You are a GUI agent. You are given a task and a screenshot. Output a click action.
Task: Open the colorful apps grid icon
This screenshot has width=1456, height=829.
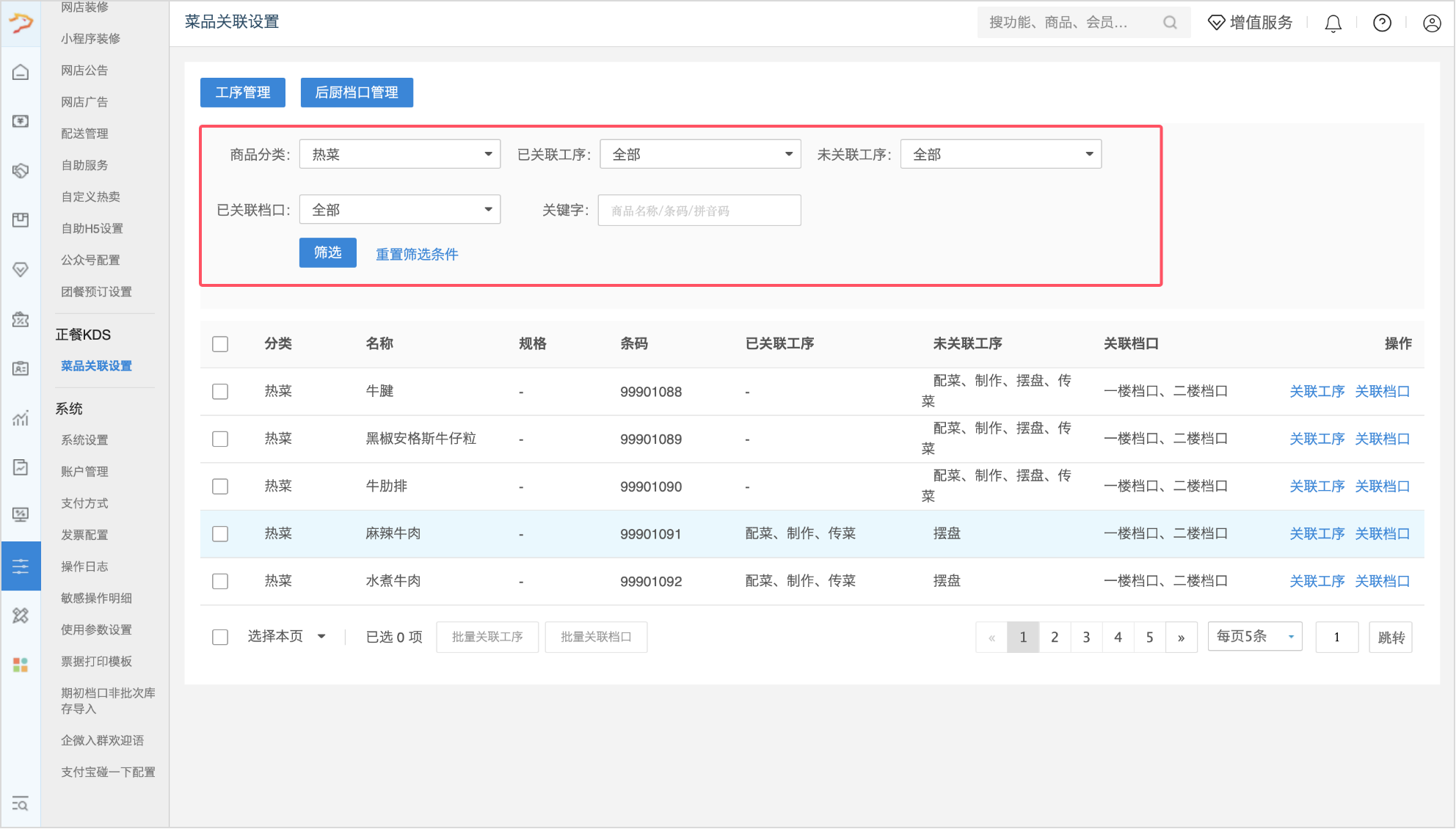pyautogui.click(x=21, y=665)
